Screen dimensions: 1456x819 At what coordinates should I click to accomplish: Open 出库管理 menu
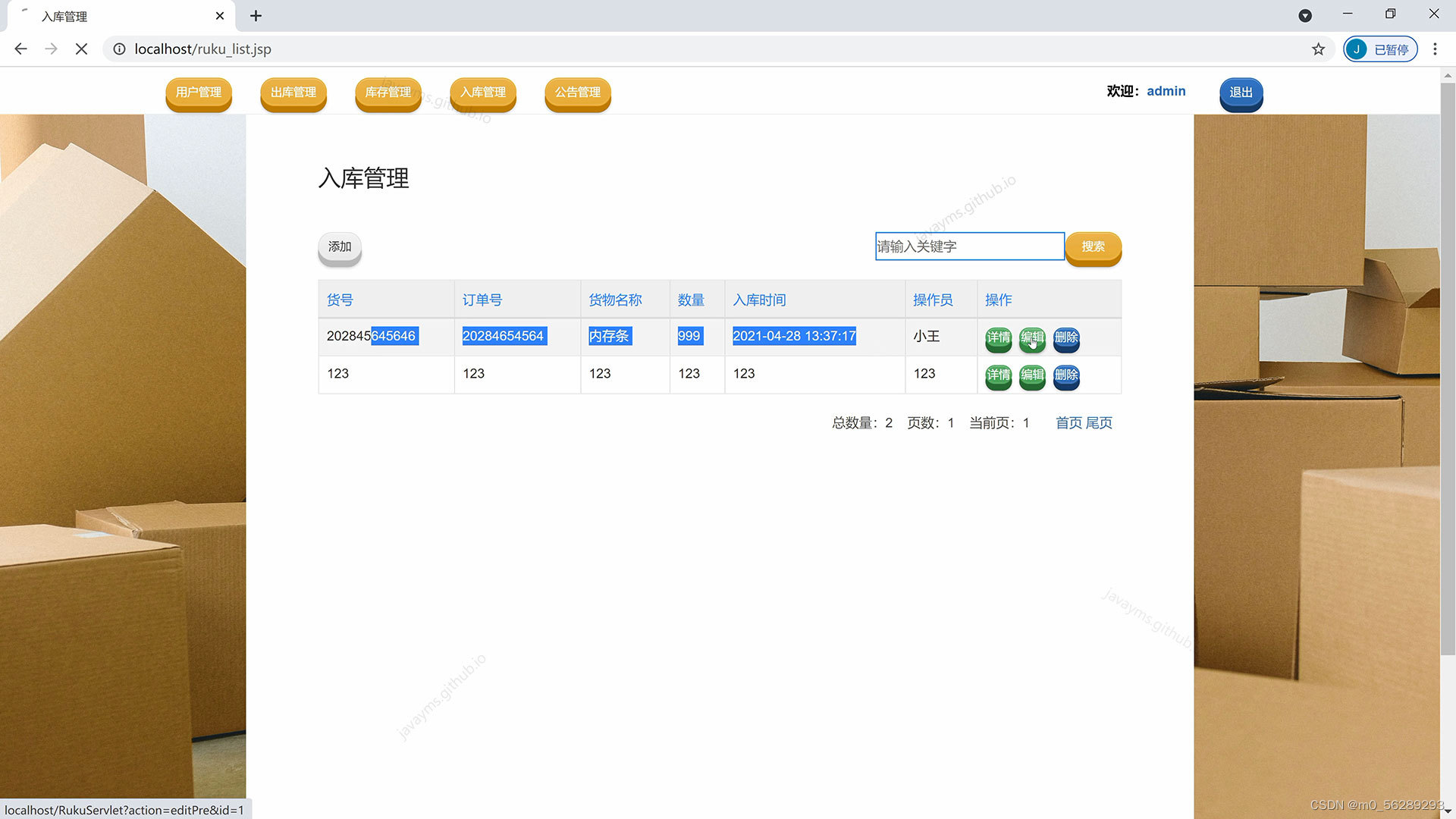tap(293, 93)
